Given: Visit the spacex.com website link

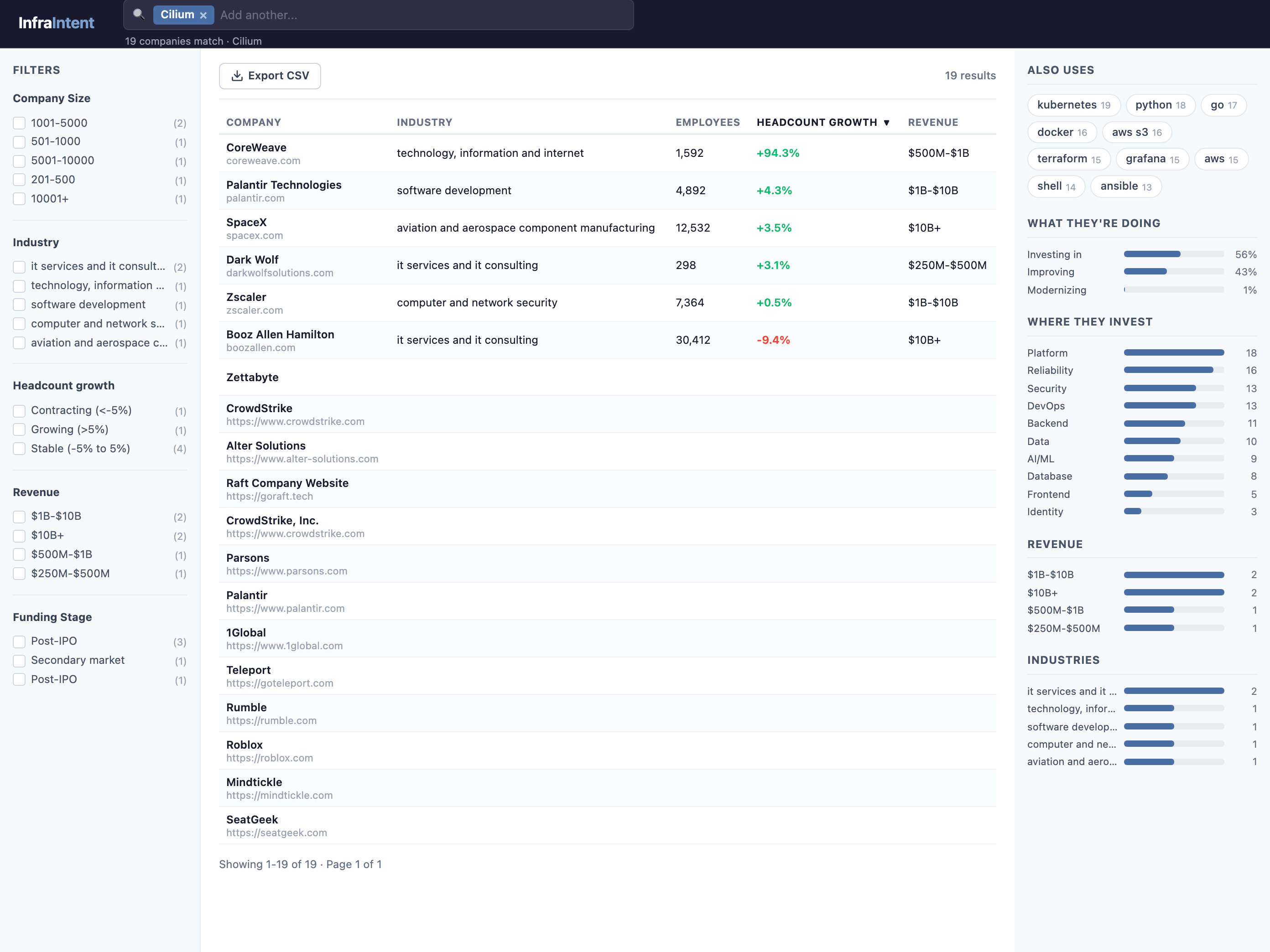Looking at the screenshot, I should (x=255, y=235).
